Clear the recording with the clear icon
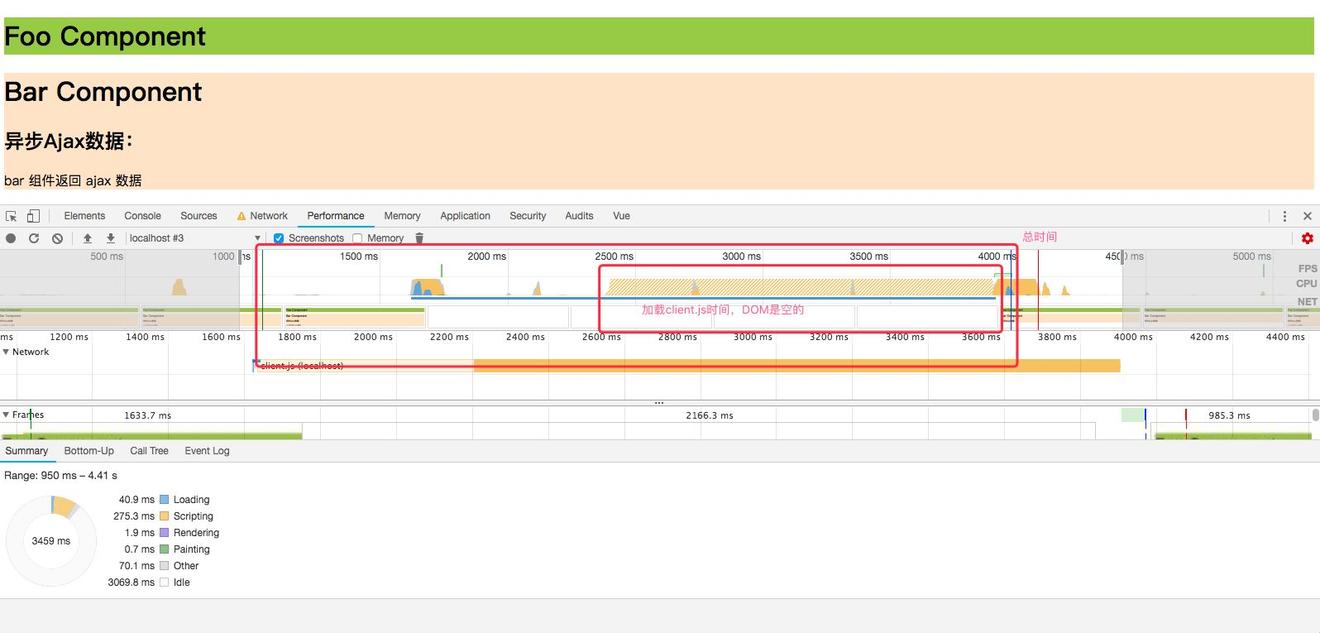The height and width of the screenshot is (633, 1320). point(57,238)
